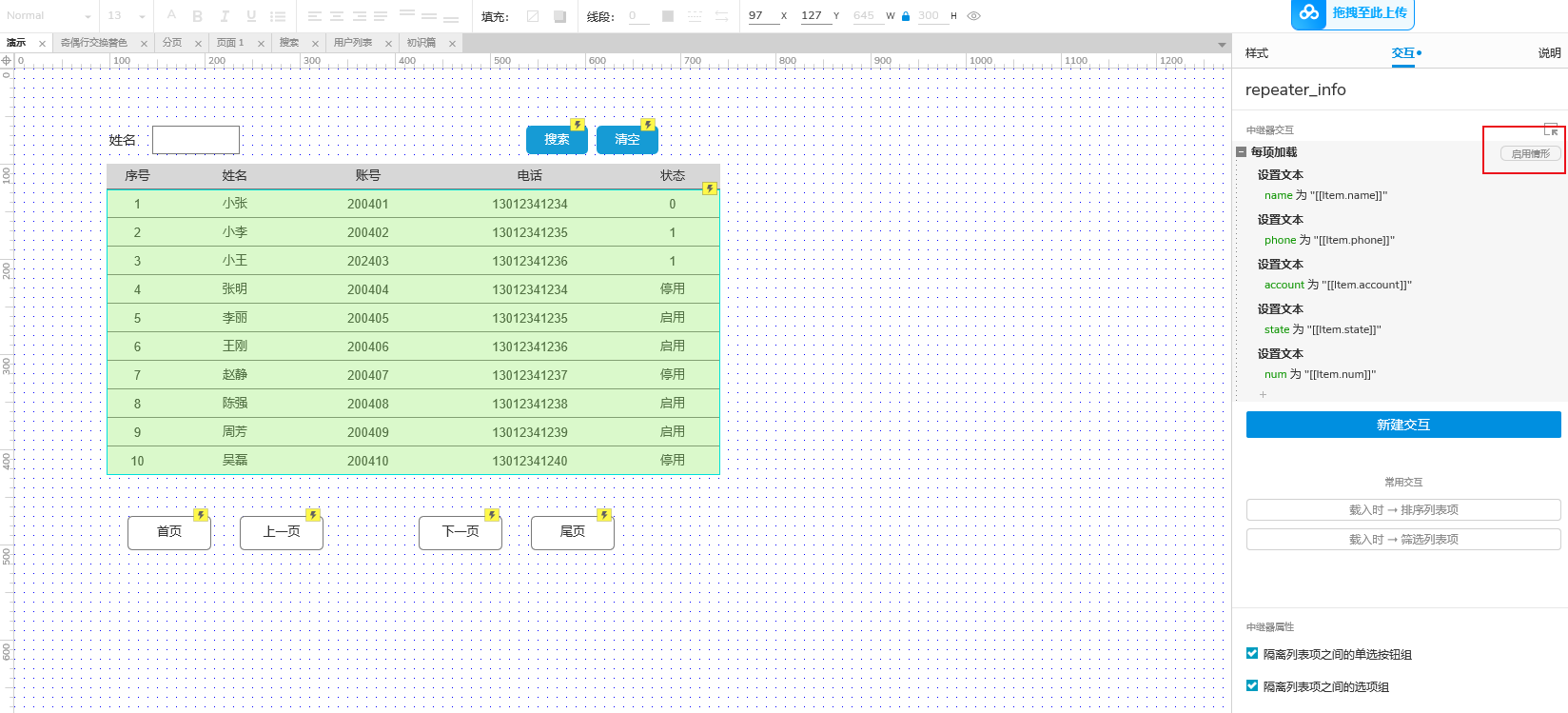Select the table cell 张明
The image size is (1568, 713).
click(235, 289)
